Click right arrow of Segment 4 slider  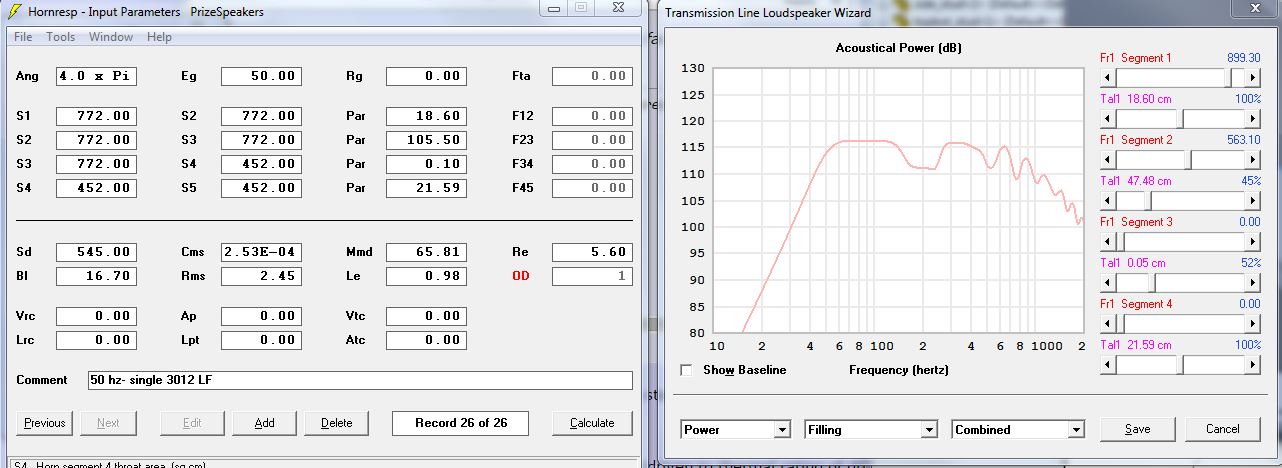1252,323
